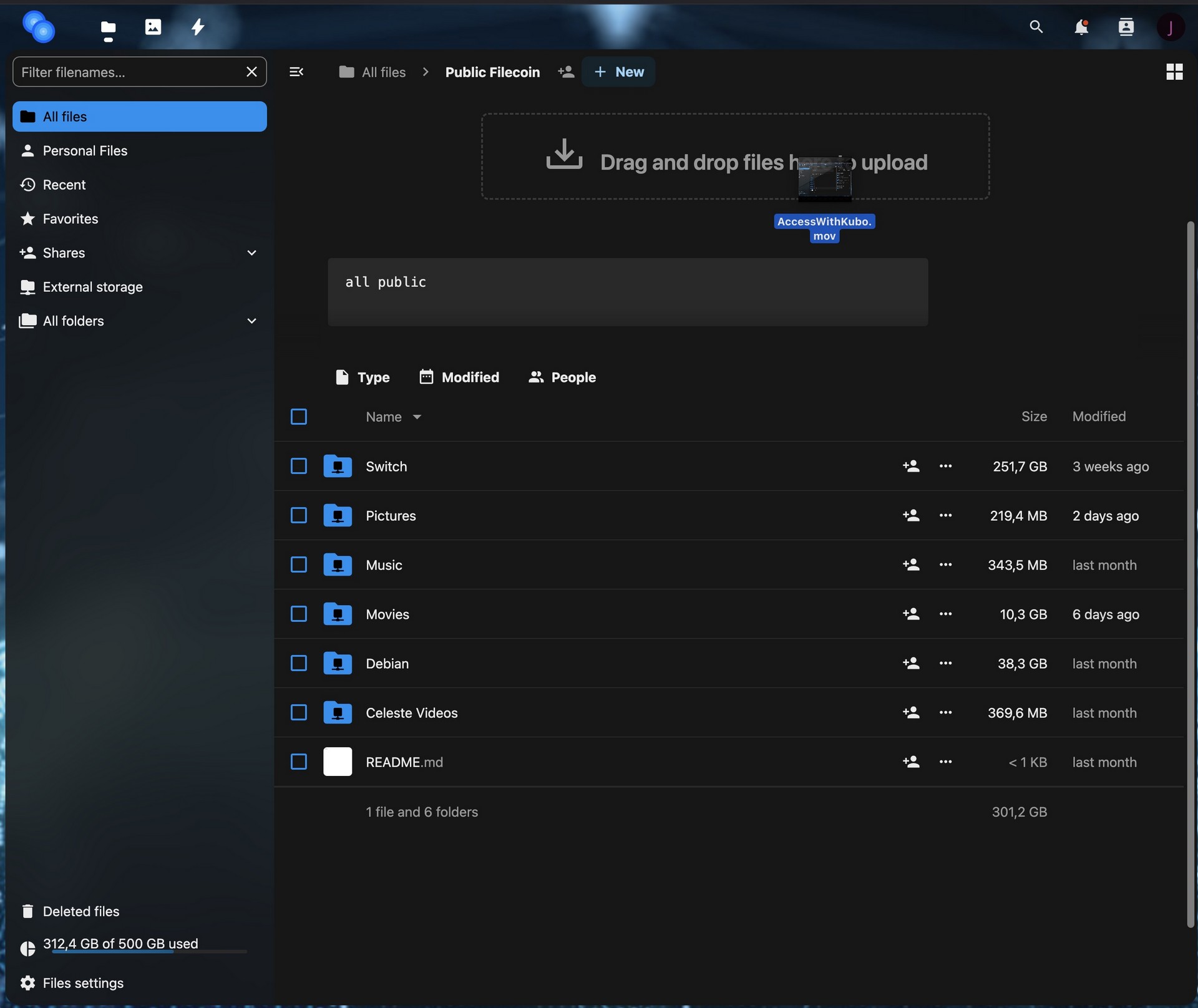This screenshot has width=1198, height=1008.
Task: Open the Celeste Videos folder
Action: 412,712
